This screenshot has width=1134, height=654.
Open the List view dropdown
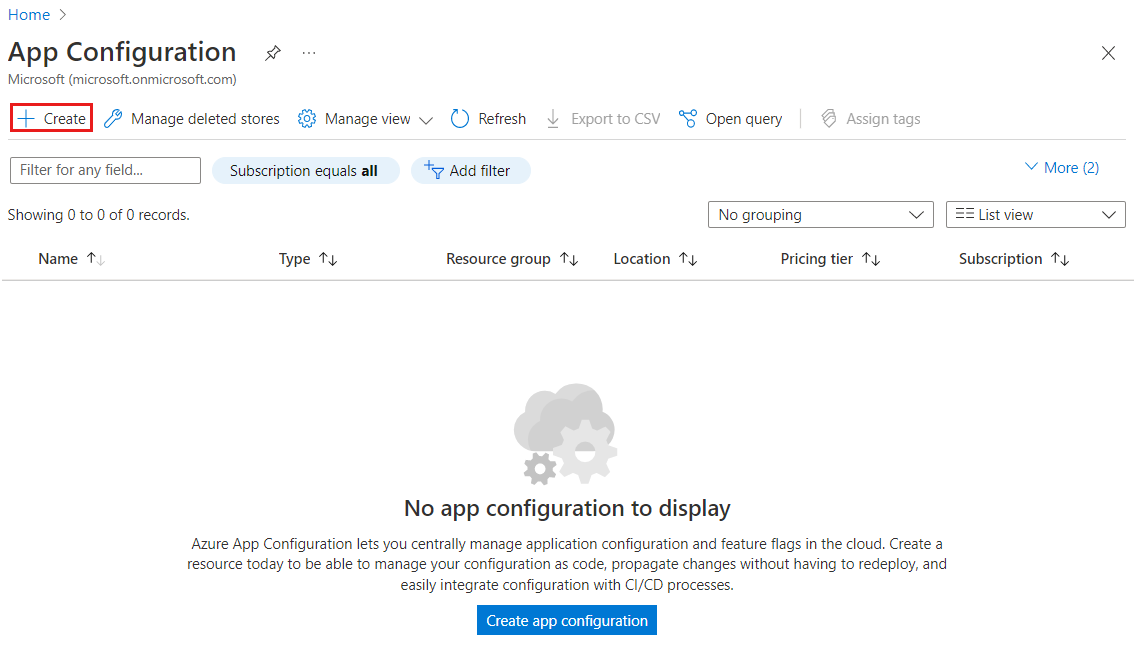pos(1035,214)
